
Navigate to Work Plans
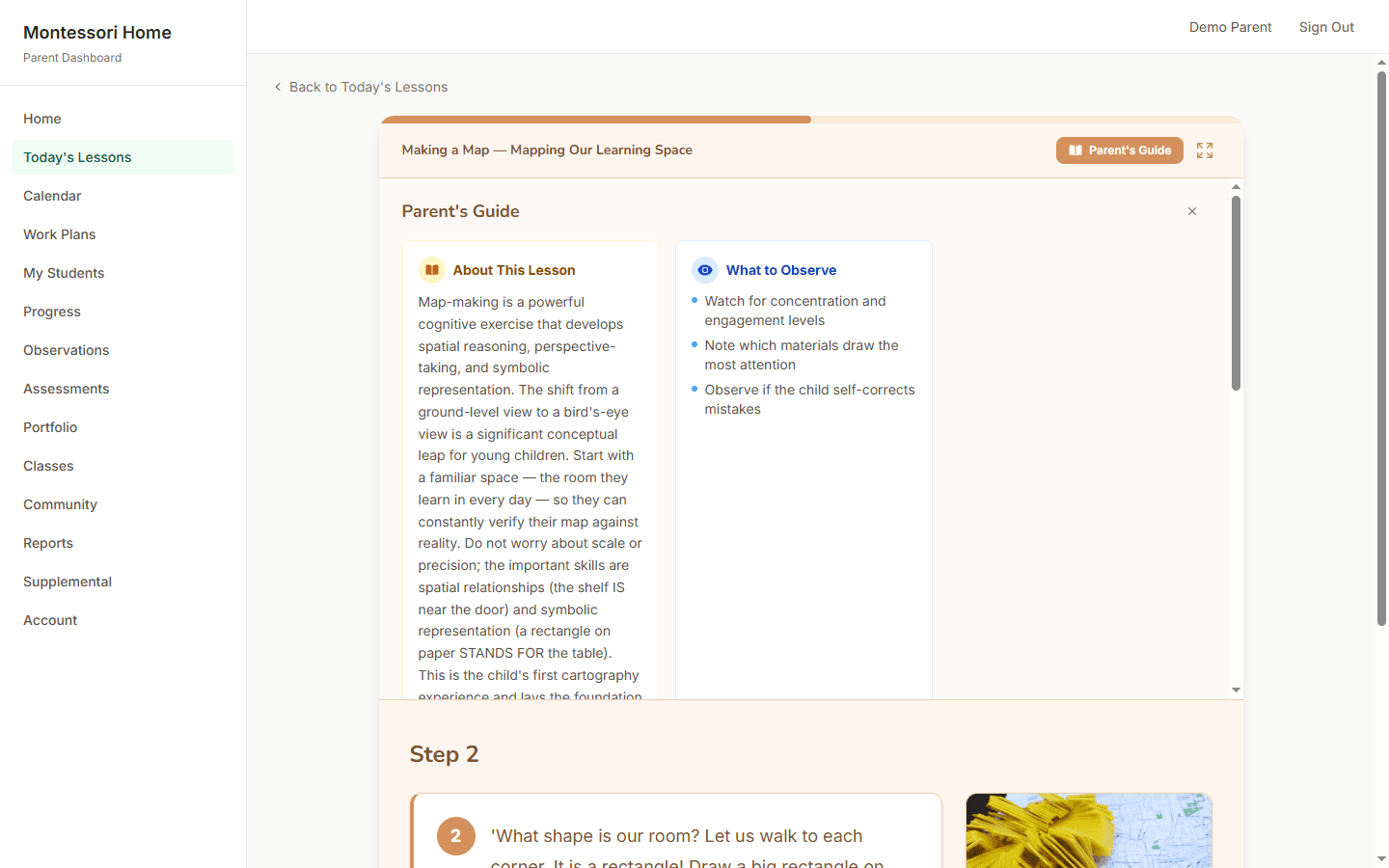click(x=59, y=234)
